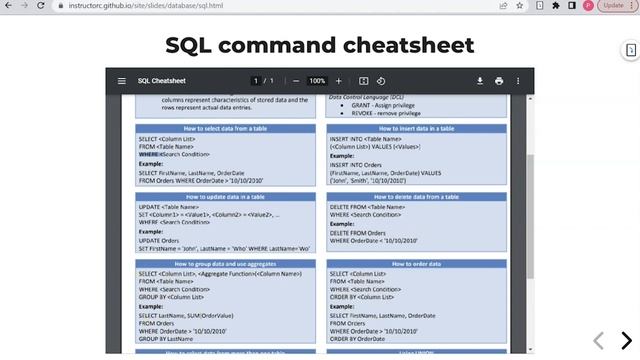The width and height of the screenshot is (640, 360).
Task: Click PDF scrollbar up arrow
Action: tap(530, 98)
